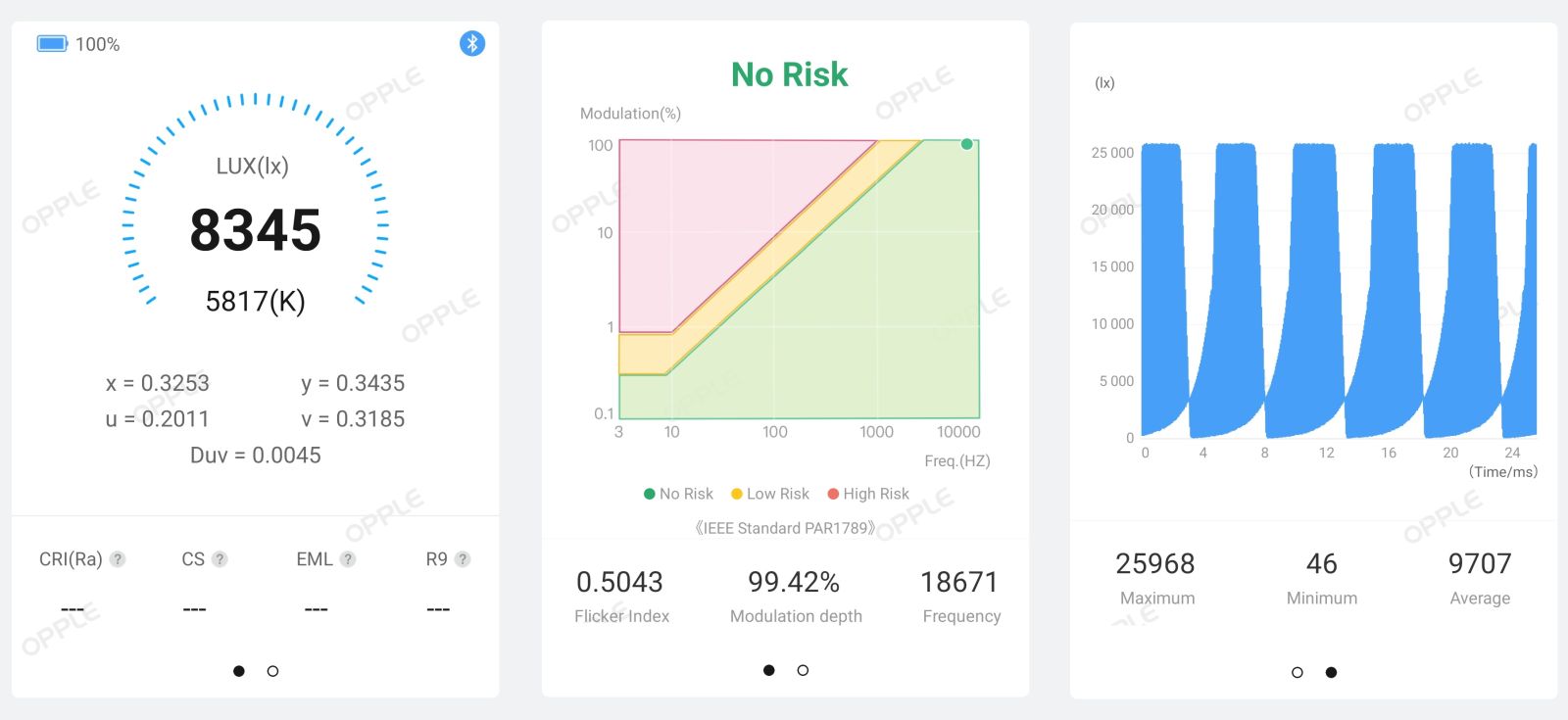Click the 8345 lux reading
This screenshot has width=1568, height=720.
click(255, 230)
